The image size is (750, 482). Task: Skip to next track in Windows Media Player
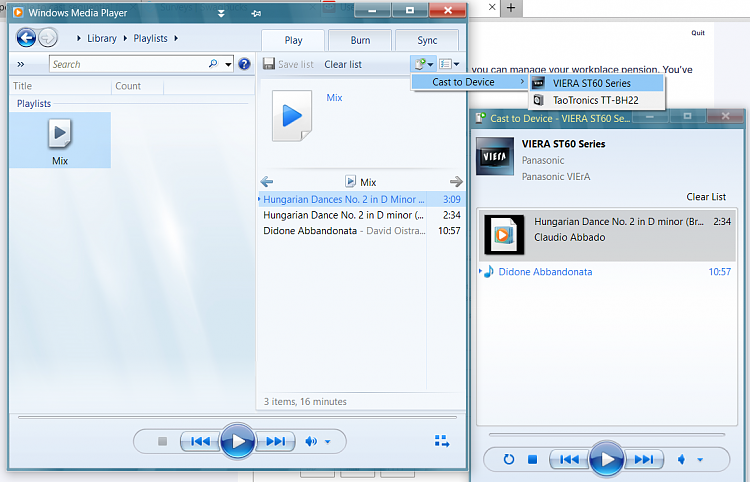(x=277, y=441)
